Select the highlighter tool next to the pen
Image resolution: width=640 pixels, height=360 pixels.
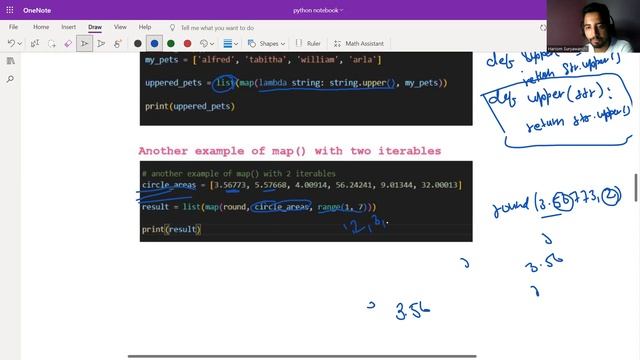(x=101, y=43)
